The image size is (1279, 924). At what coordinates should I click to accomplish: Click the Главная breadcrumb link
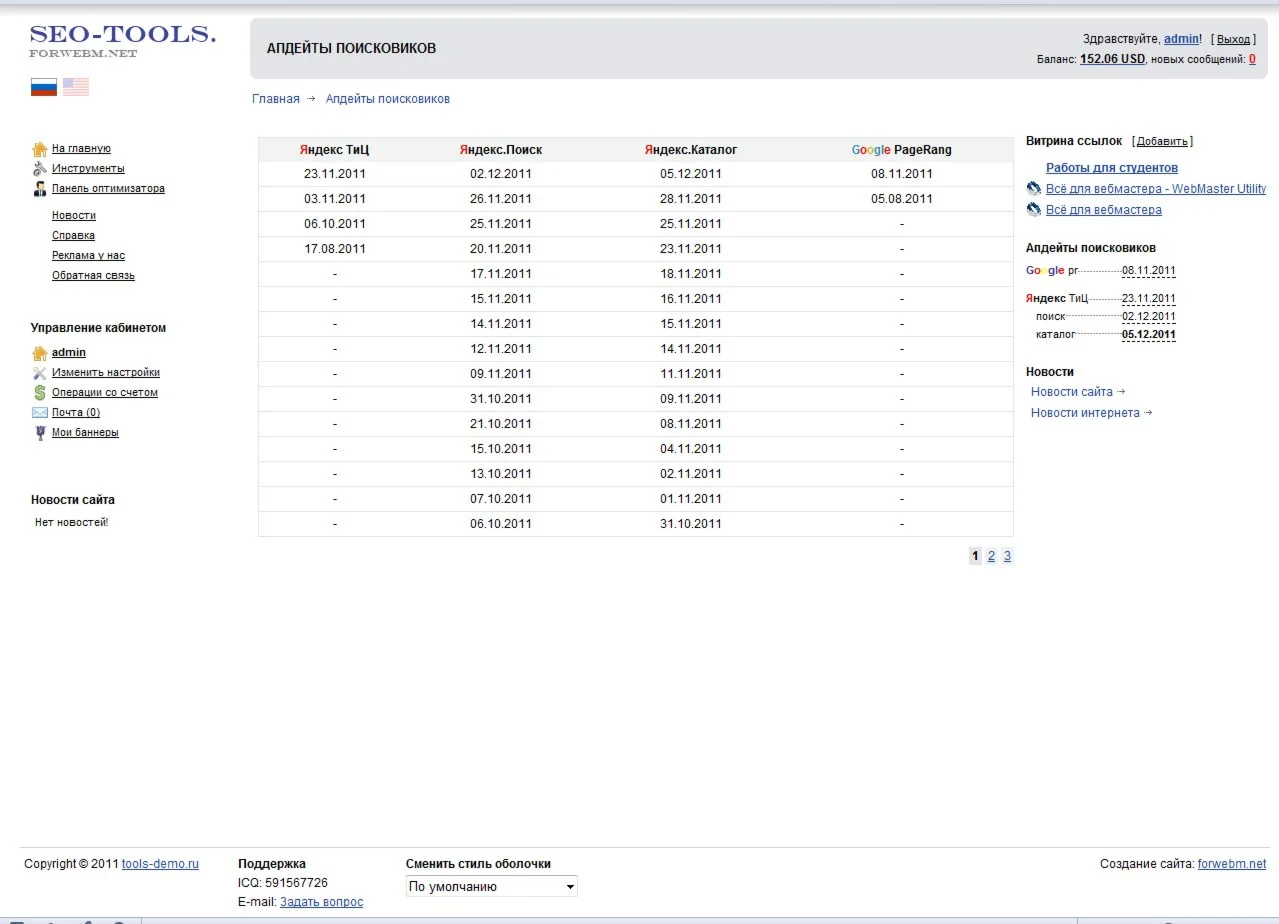click(x=275, y=99)
